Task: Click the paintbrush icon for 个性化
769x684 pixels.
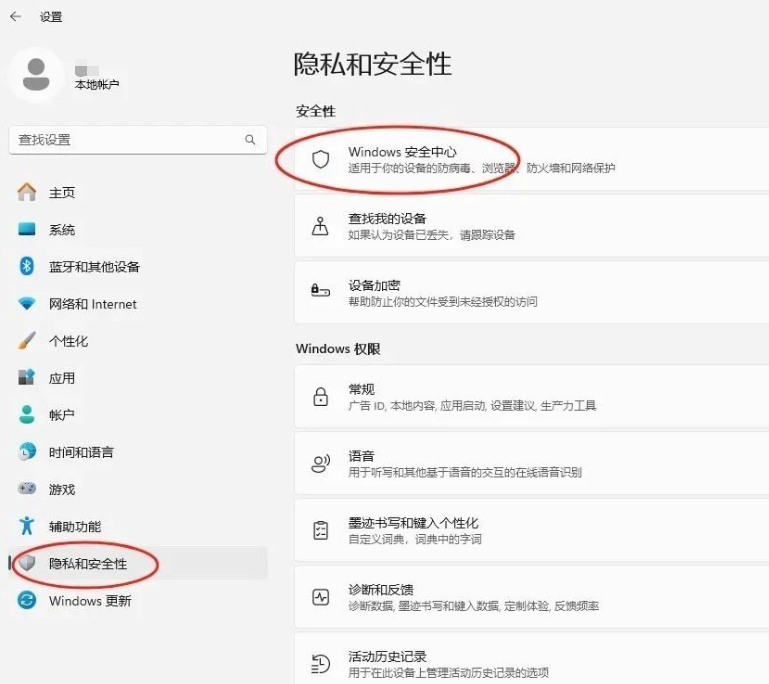Action: tap(26, 341)
